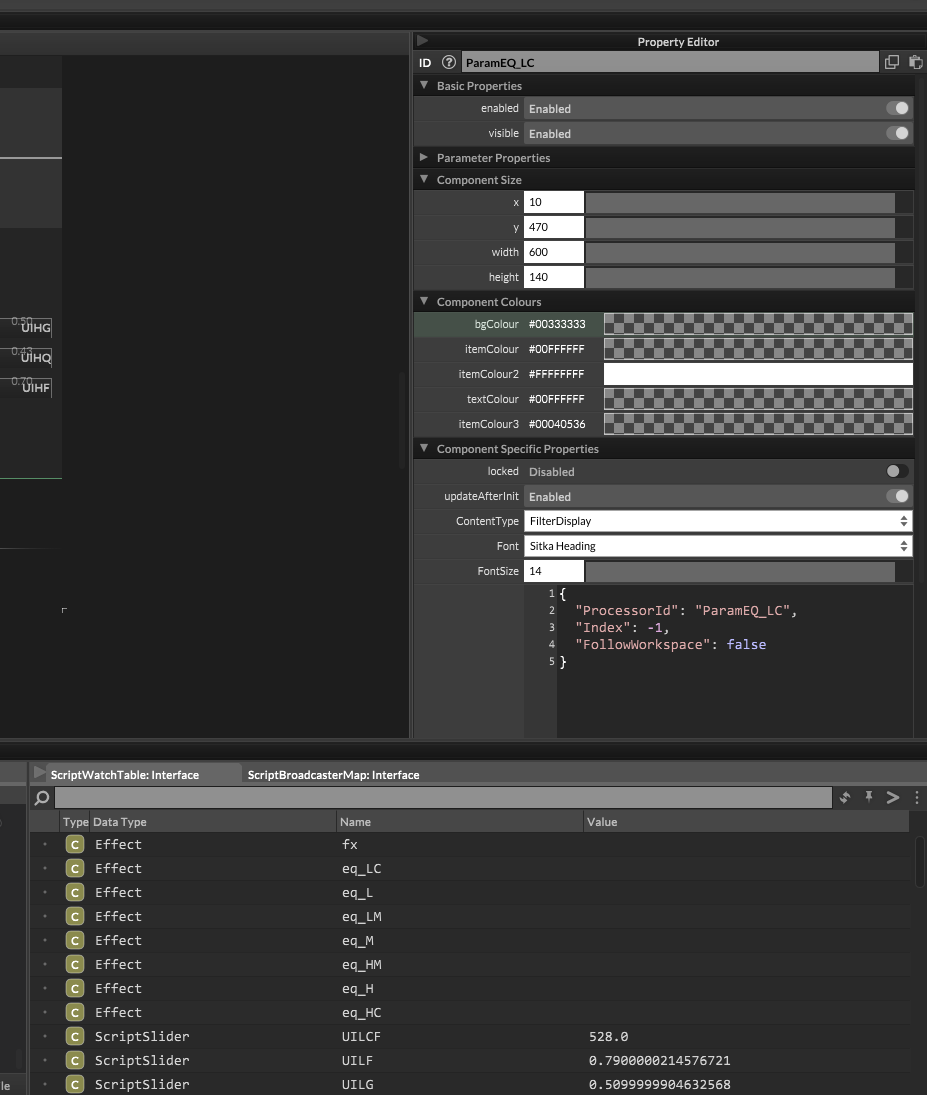Click the width input field
Screen dimensions: 927x1095
[x=553, y=252]
